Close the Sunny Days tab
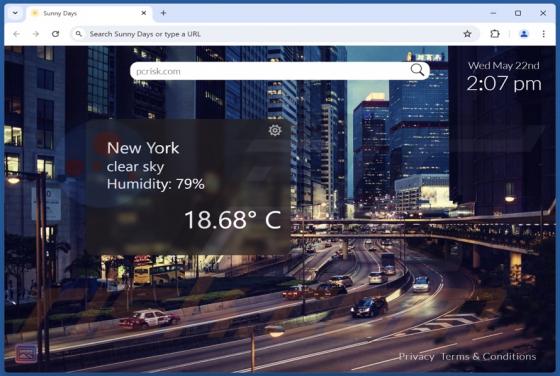560x376 pixels. (144, 13)
